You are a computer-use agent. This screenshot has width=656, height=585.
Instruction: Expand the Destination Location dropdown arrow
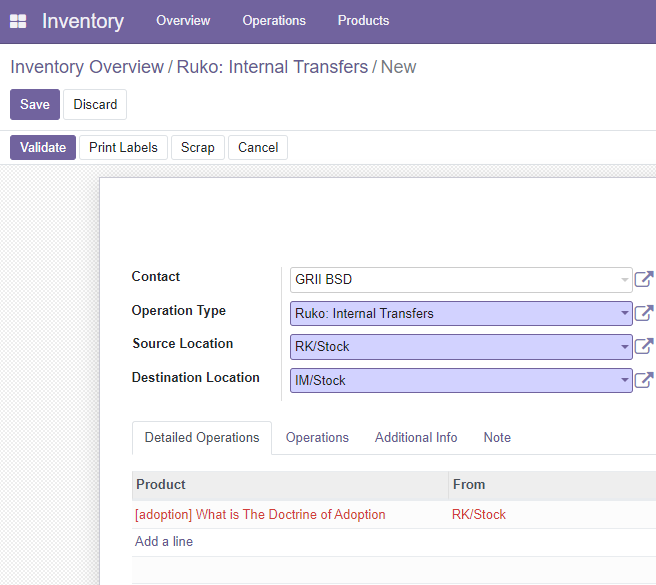(x=625, y=380)
